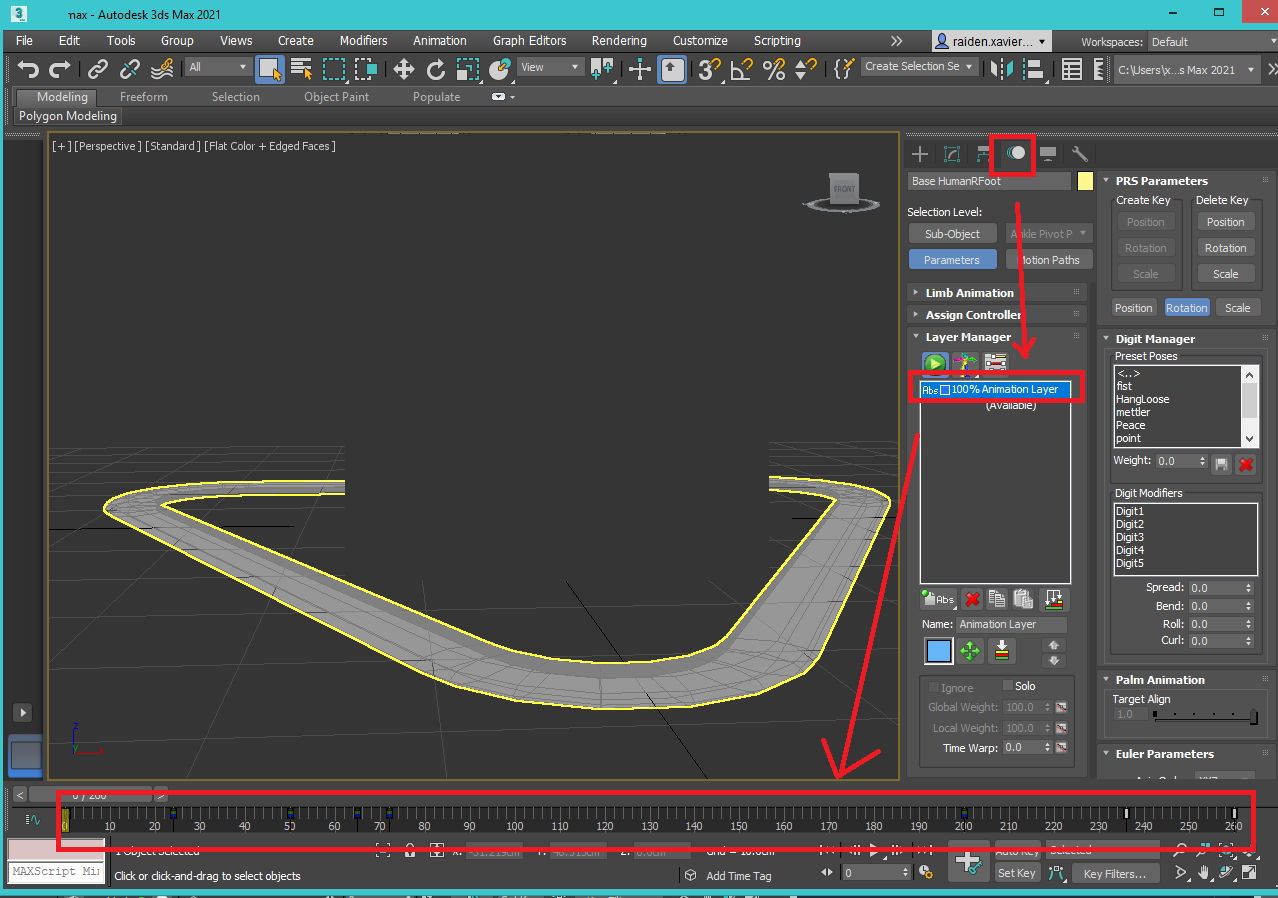Select the Rotate transform tool
Viewport: 1278px width, 898px height.
435,68
